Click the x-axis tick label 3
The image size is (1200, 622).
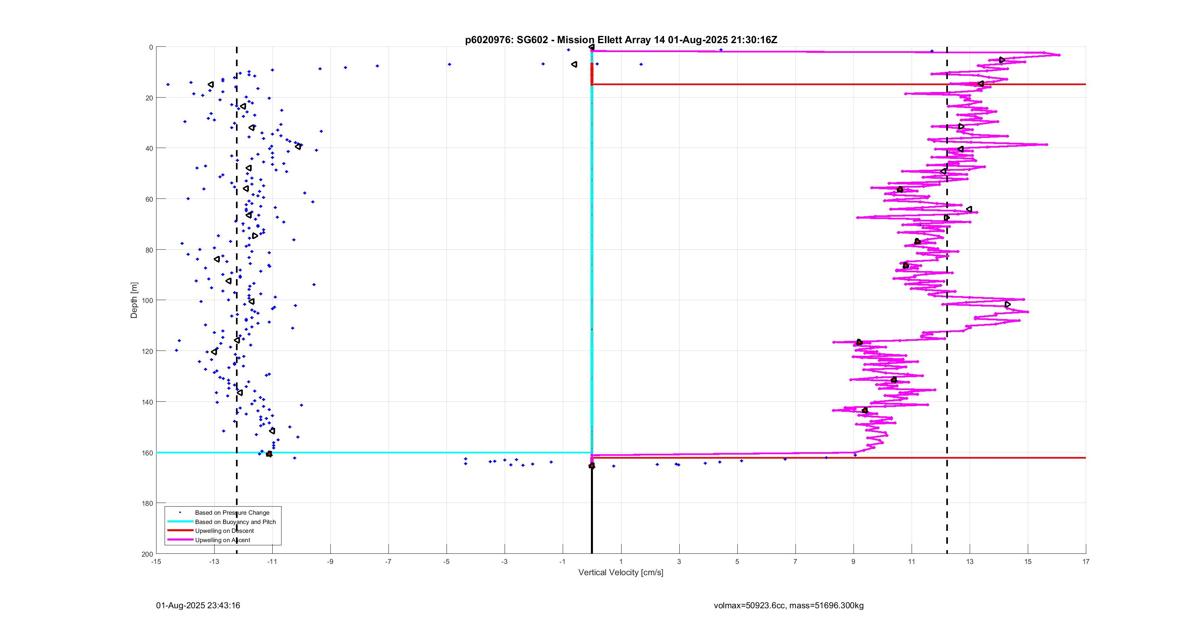pos(679,562)
